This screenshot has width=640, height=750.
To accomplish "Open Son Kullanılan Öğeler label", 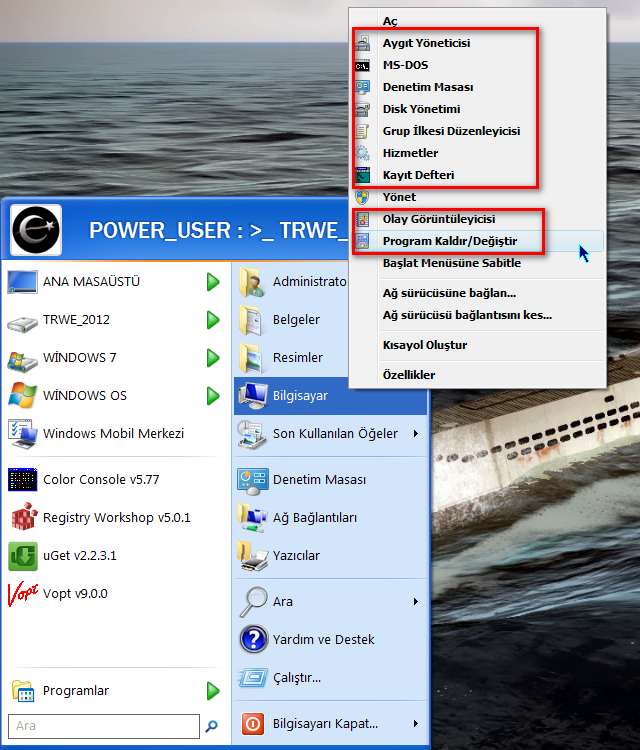I will (x=335, y=433).
